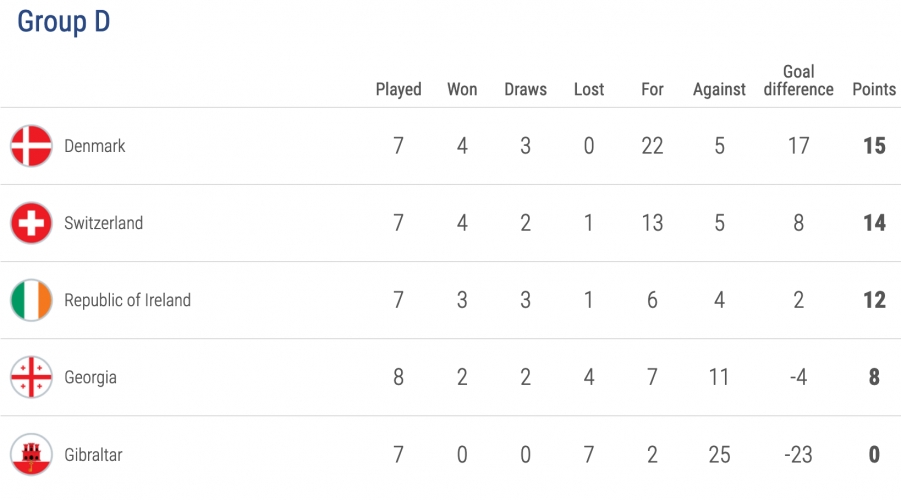The width and height of the screenshot is (901, 500).
Task: Open the Georgia team link
Action: 90,378
